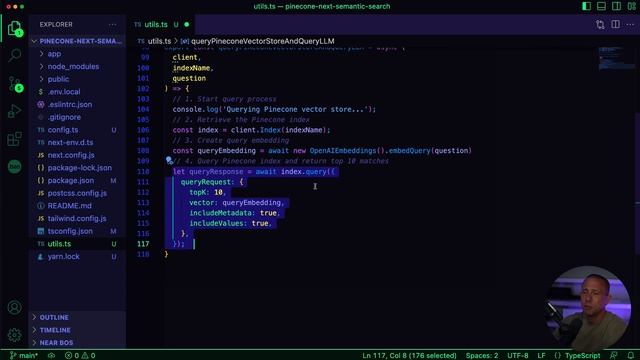
Task: Click the cursor position Ln 117, Col 8
Action: click(x=409, y=356)
